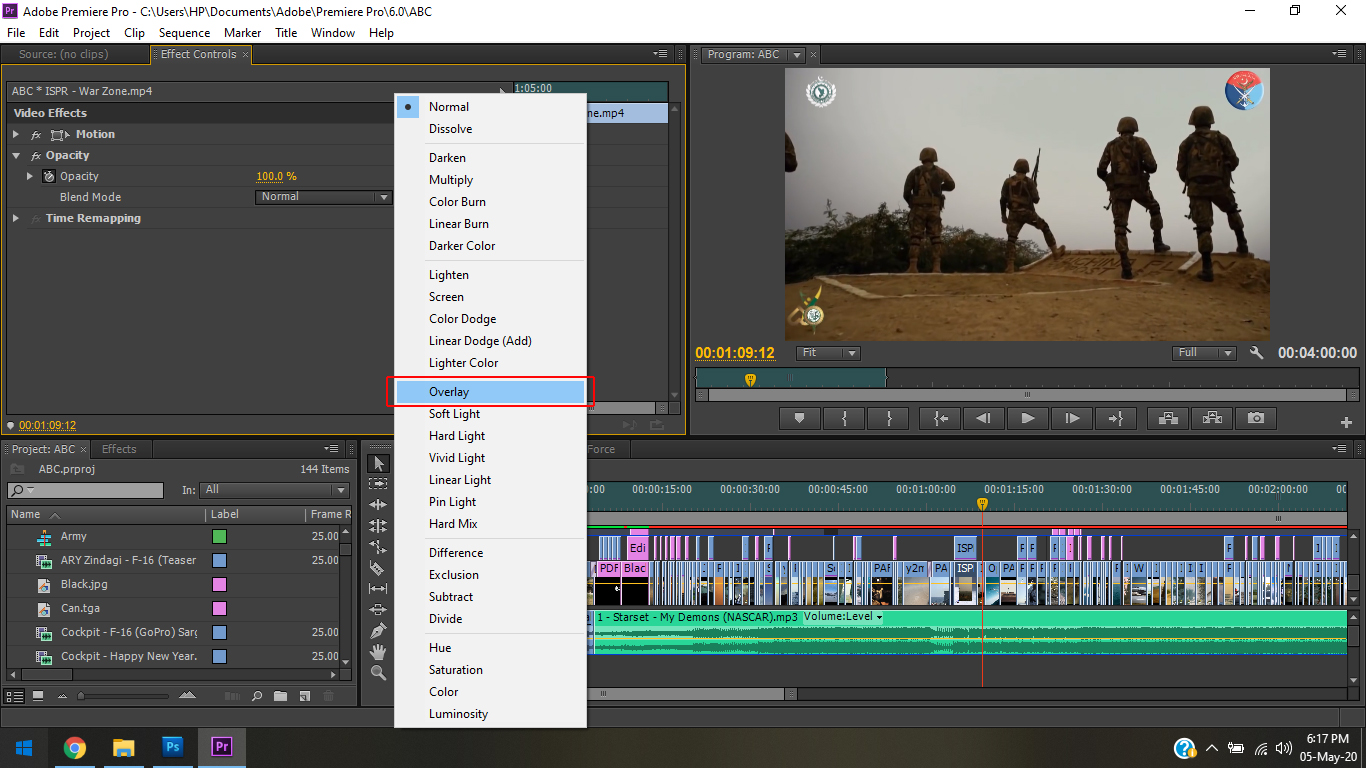This screenshot has height=768, width=1366.
Task: Play the sequence in Program Monitor
Action: pos(1028,419)
